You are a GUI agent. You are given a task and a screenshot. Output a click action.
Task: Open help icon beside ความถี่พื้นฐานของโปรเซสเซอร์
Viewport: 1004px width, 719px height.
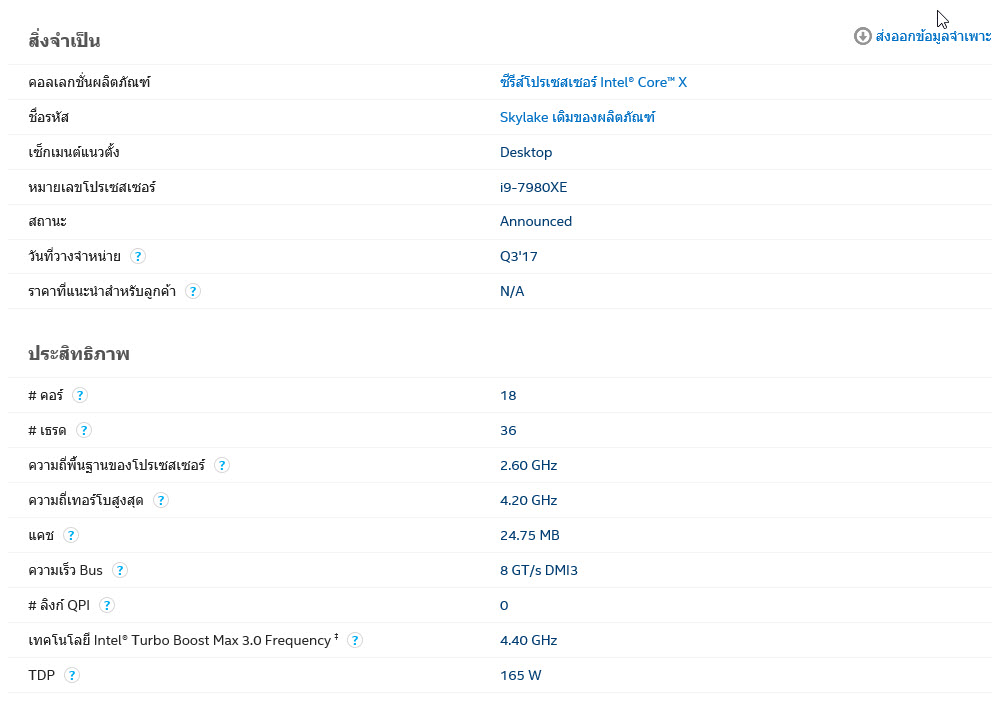click(222, 465)
